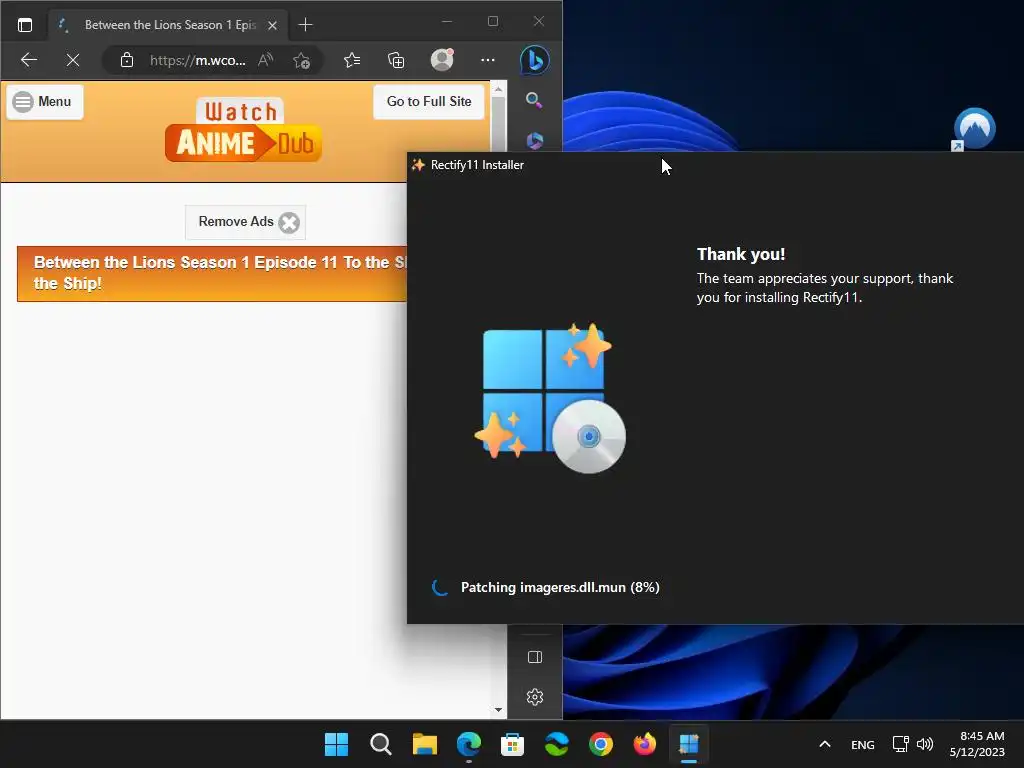Open the NordVPN desktop shortcut

[x=974, y=129]
